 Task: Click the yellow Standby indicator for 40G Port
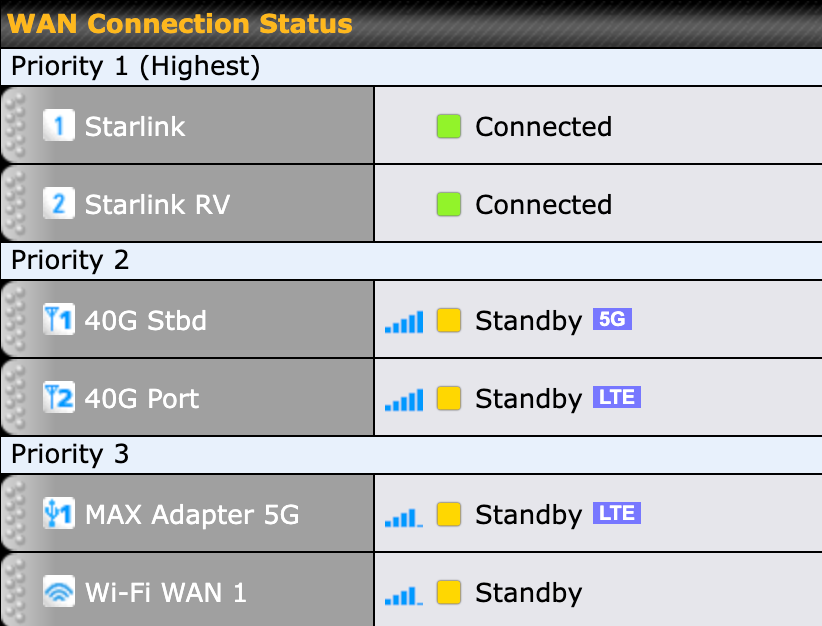pyautogui.click(x=449, y=397)
